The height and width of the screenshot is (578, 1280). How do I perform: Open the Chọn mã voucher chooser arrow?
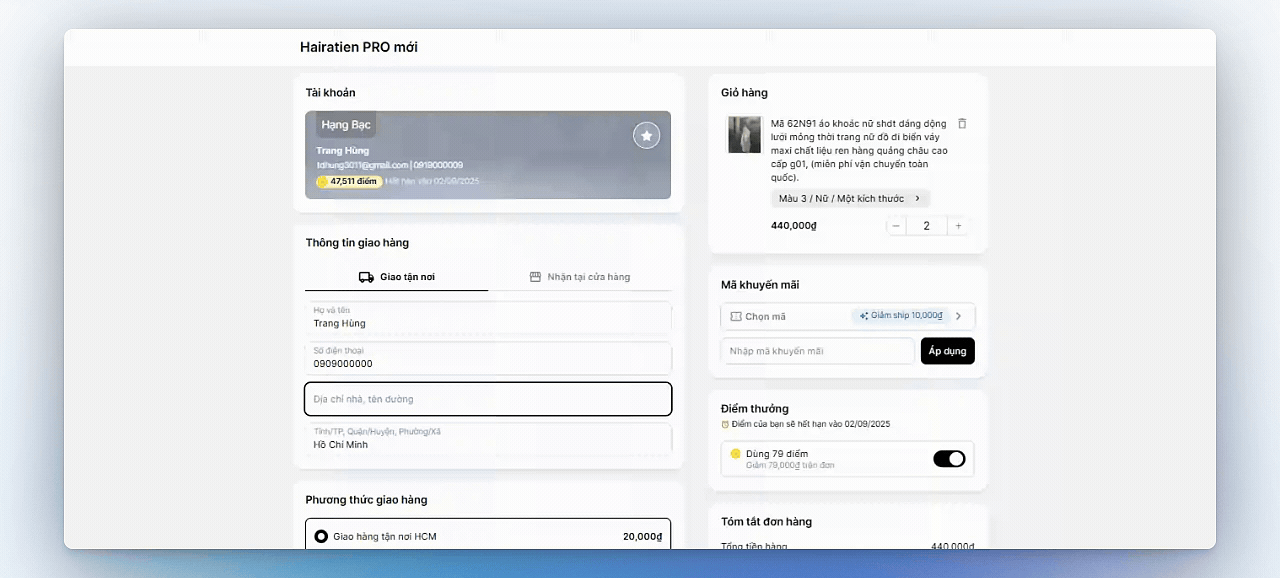(958, 316)
